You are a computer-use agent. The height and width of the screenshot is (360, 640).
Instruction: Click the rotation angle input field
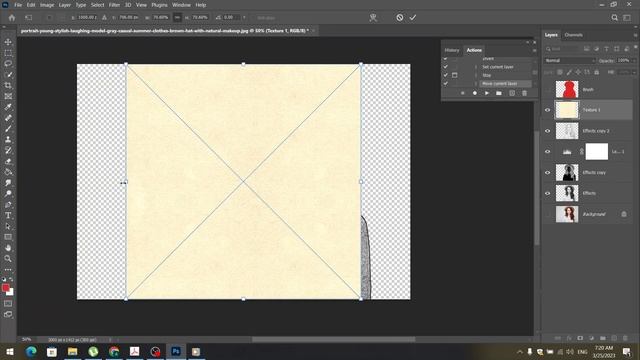coord(231,18)
